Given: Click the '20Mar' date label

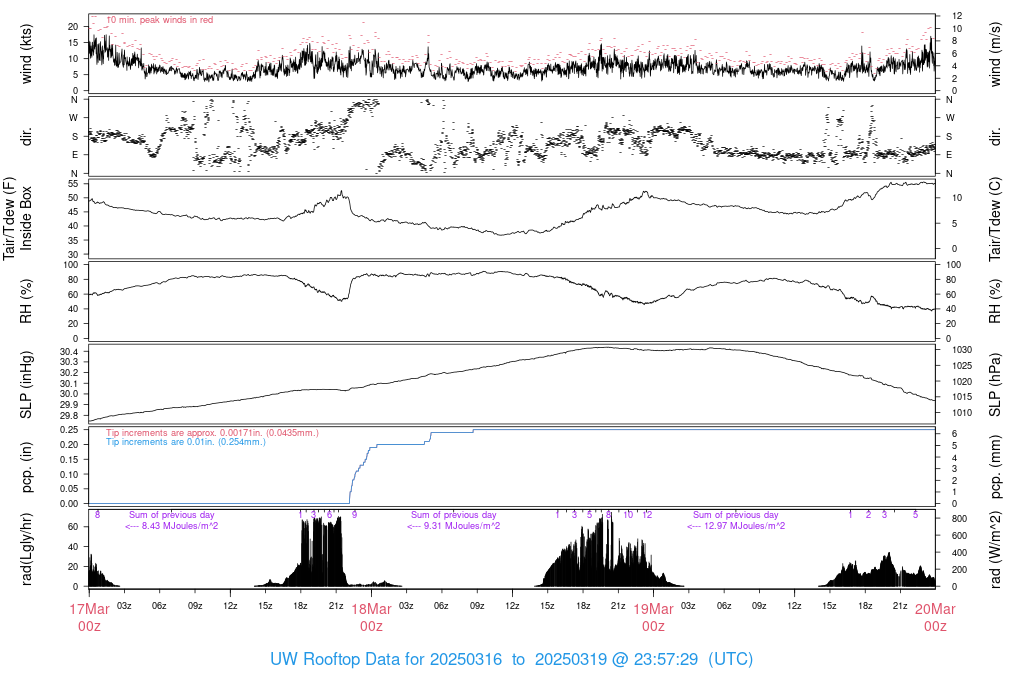Looking at the screenshot, I should coord(935,609).
